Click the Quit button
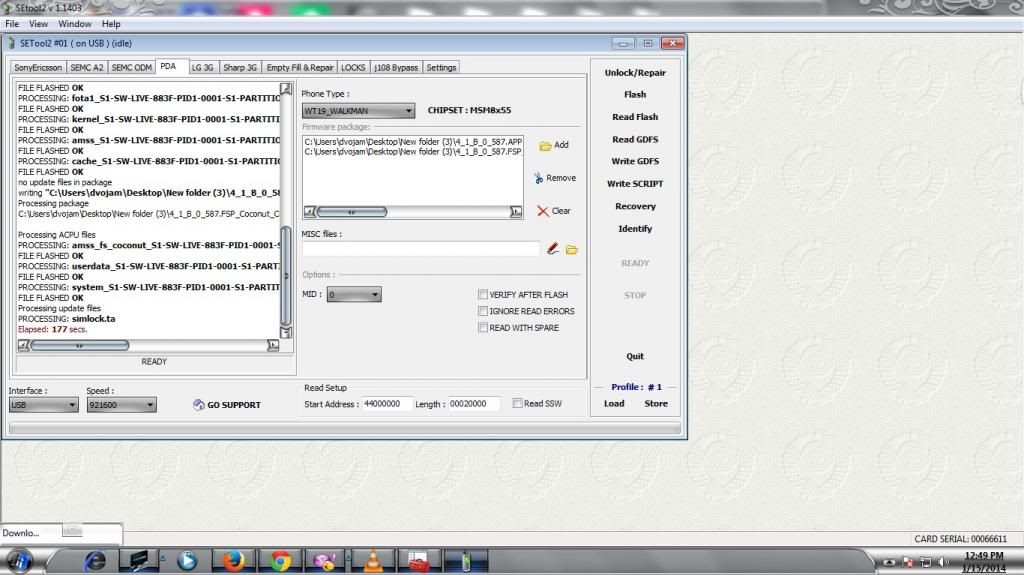This screenshot has height=575, width=1024. 635,356
